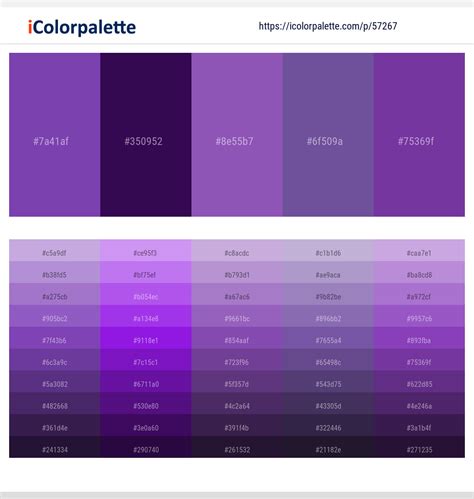Pick the #893fba shade cell
Screen dimensions: 474x499
[419, 338]
